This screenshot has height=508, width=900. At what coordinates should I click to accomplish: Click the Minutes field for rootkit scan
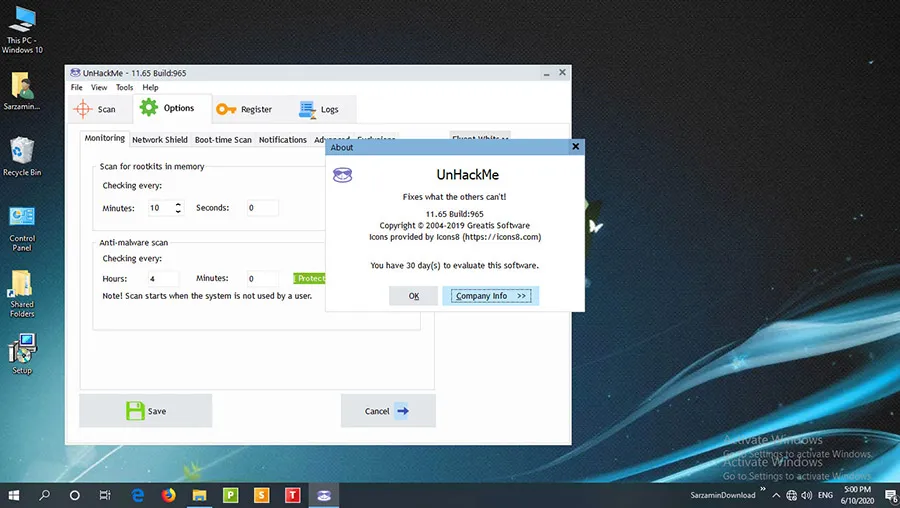(161, 208)
